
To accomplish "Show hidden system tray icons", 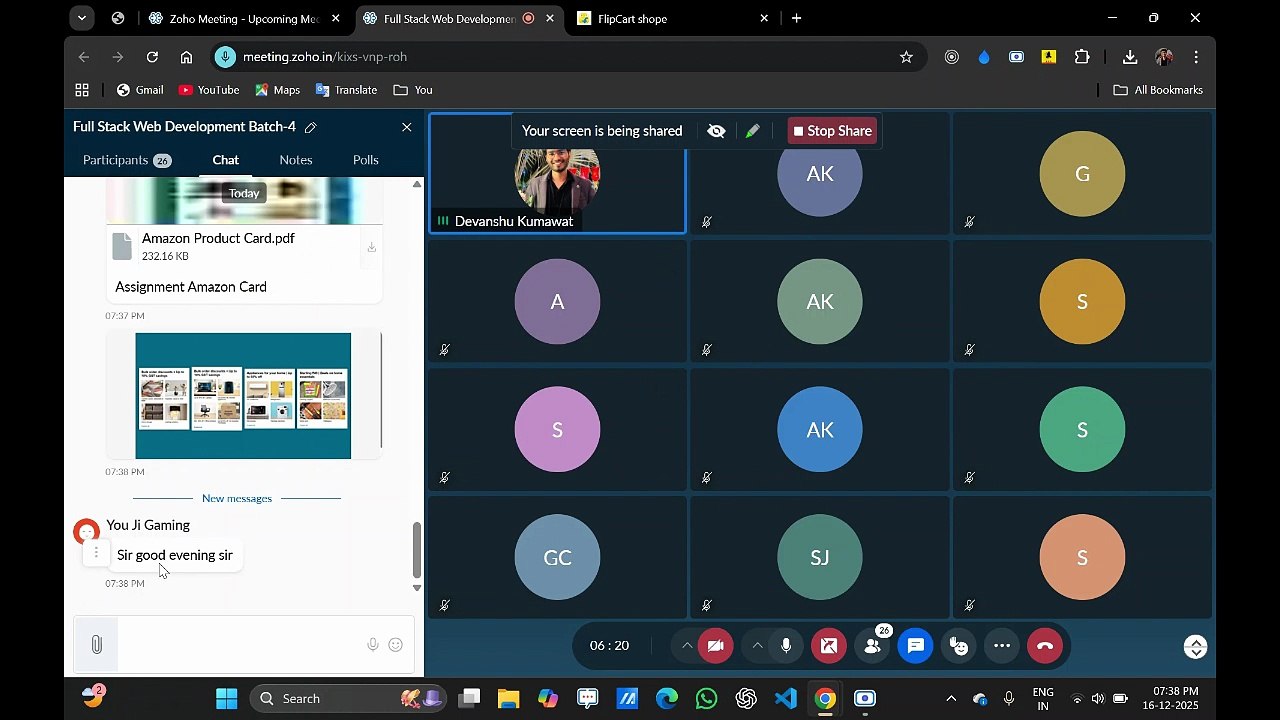I will pyautogui.click(x=951, y=699).
